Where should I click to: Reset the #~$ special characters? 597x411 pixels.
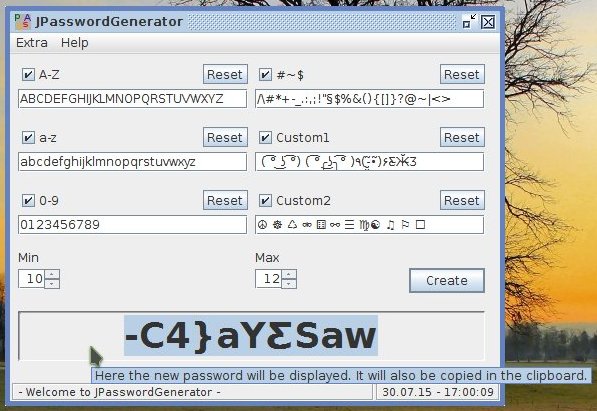(462, 74)
